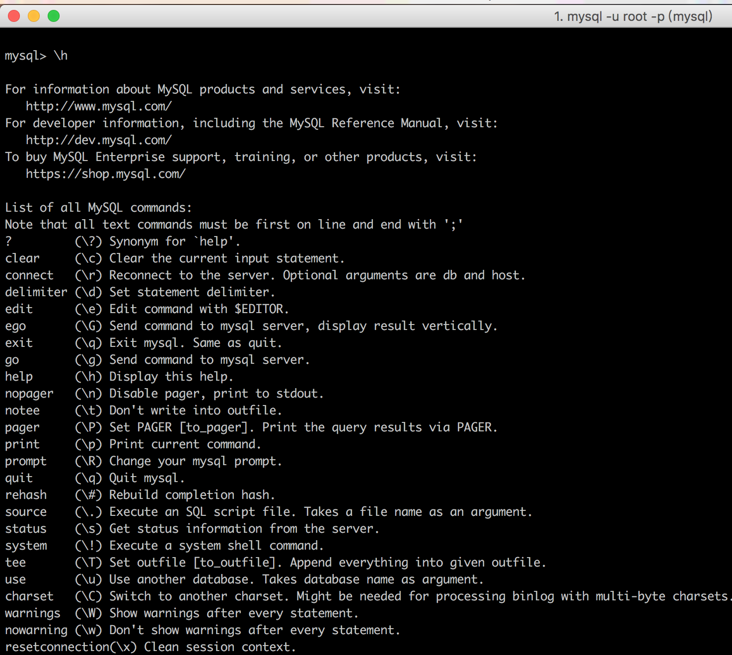Select the 'rehash' command row
Image resolution: width=732 pixels, height=655 pixels.
(140, 495)
